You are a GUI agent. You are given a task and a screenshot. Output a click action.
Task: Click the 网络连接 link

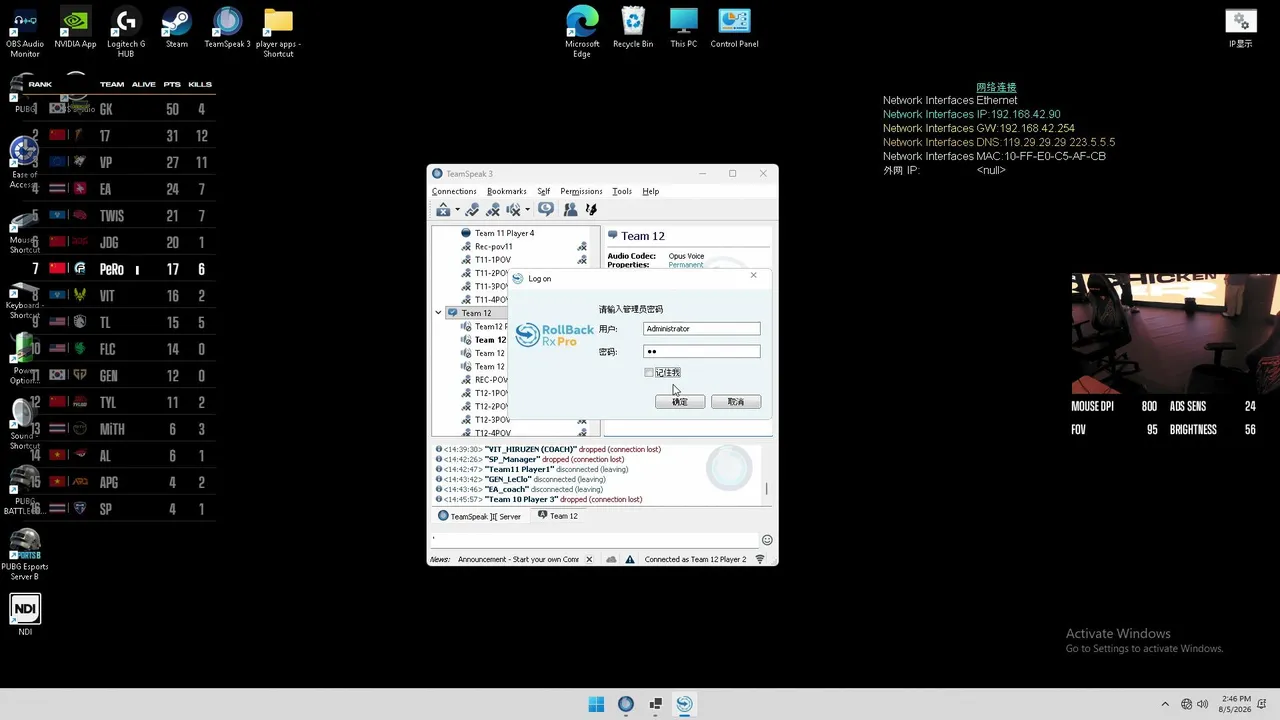996,88
